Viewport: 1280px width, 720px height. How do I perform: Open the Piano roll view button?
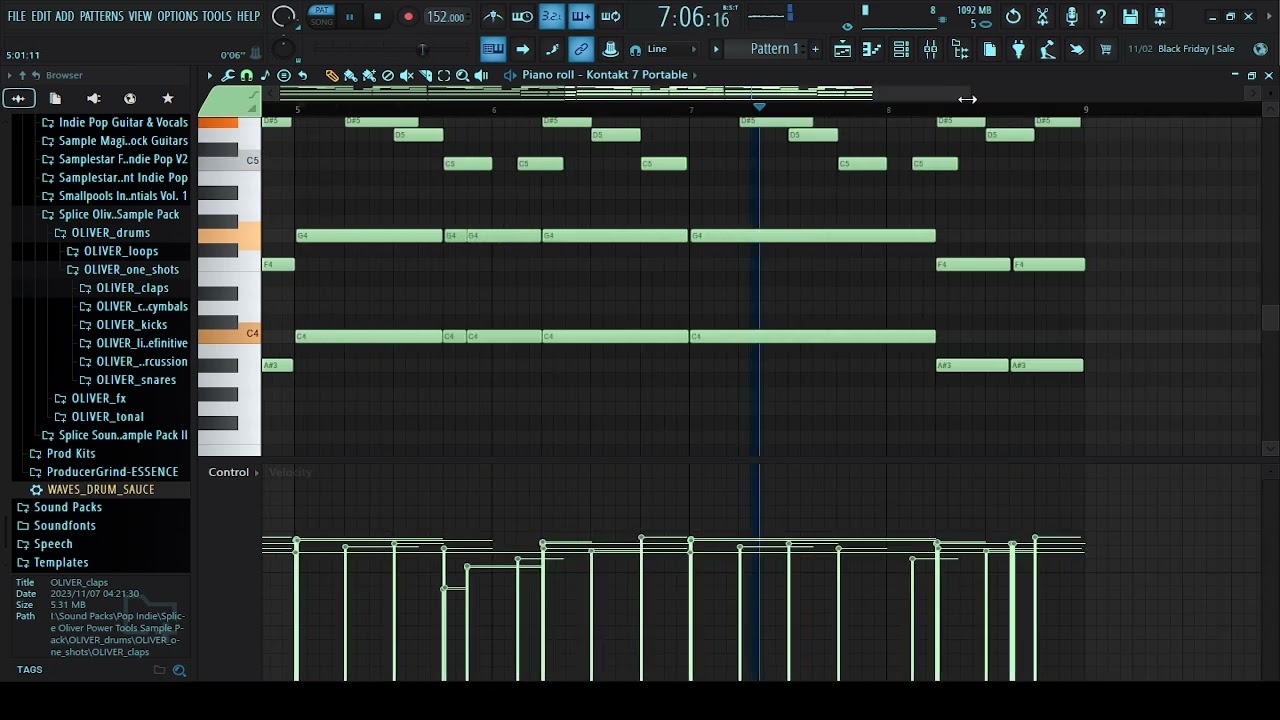point(872,49)
